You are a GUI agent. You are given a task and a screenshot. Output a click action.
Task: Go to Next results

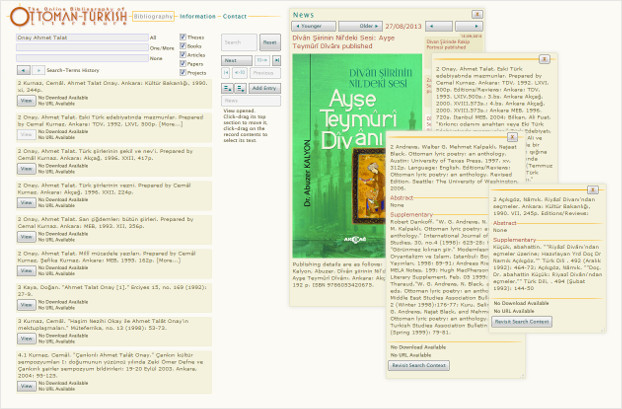[x=236, y=60]
